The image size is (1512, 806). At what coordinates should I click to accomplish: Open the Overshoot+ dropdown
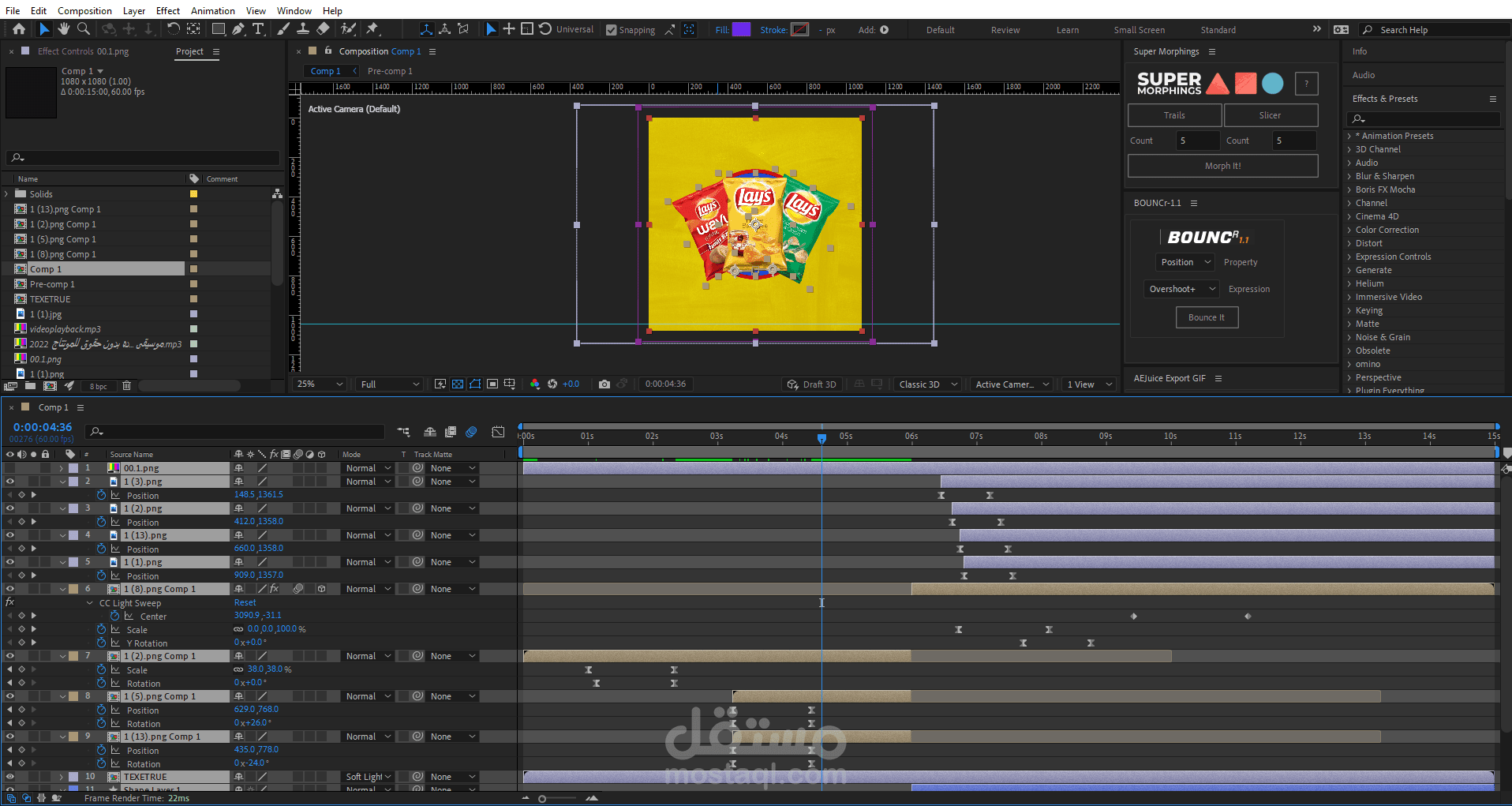1181,289
